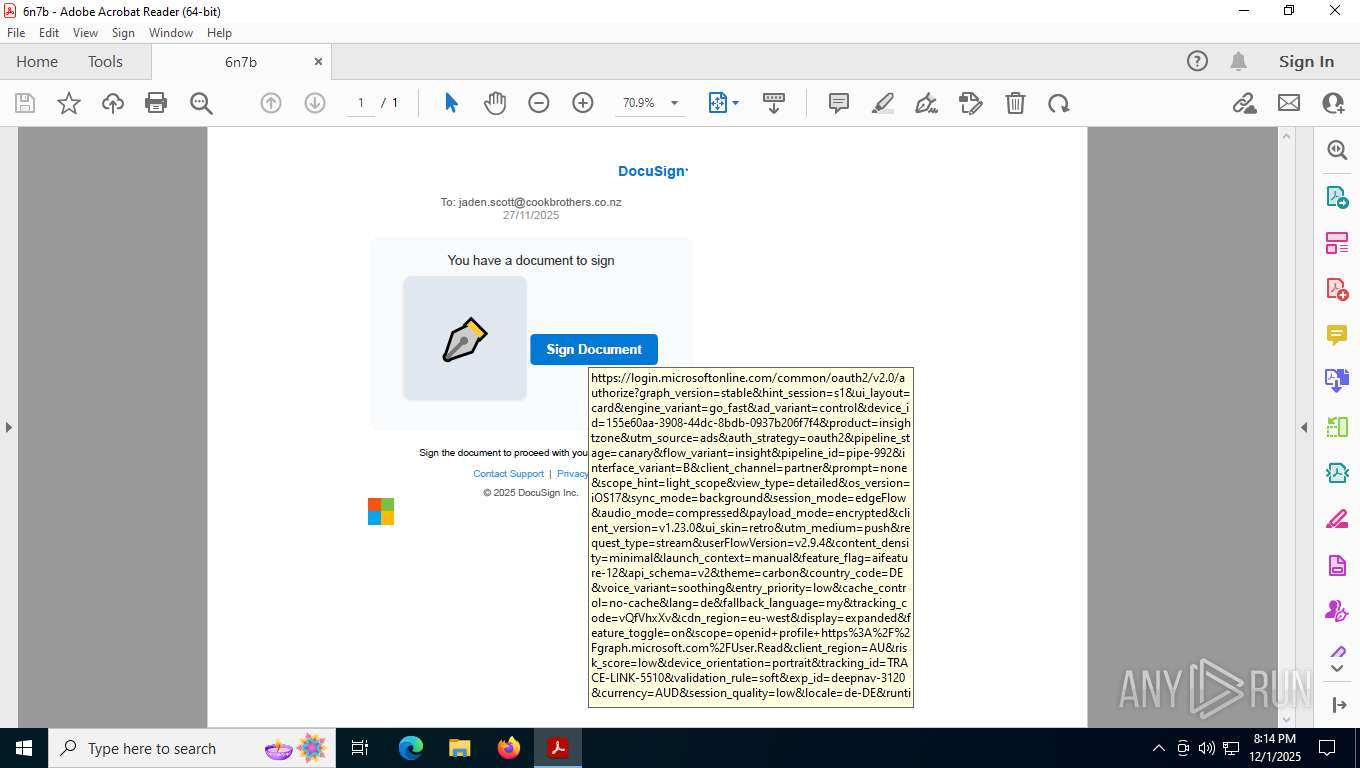The height and width of the screenshot is (768, 1360).
Task: Go to next page arrow
Action: coord(315,103)
